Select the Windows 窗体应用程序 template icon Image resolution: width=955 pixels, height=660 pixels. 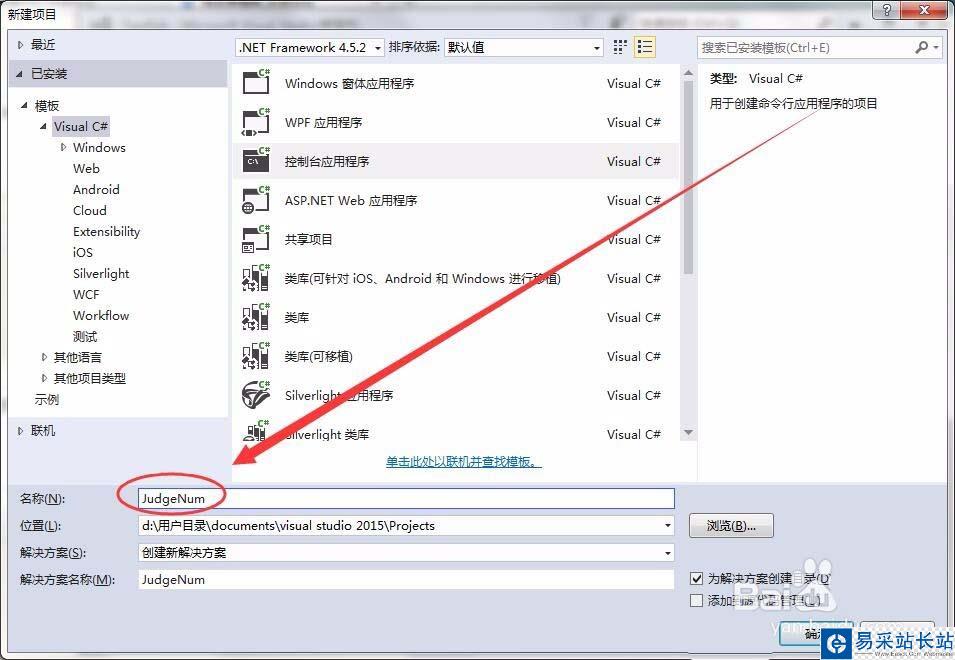coord(256,82)
